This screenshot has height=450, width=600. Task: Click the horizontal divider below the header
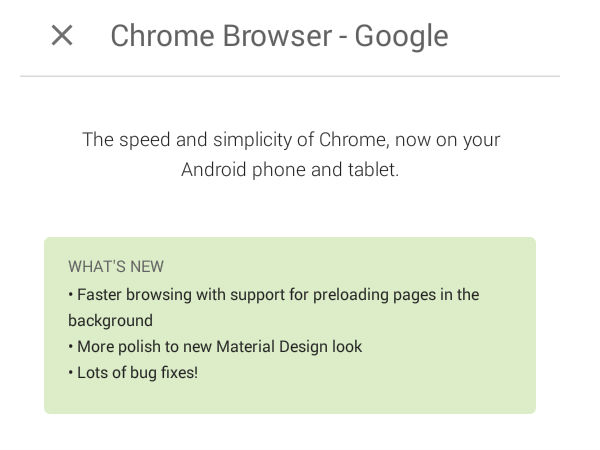[x=290, y=76]
